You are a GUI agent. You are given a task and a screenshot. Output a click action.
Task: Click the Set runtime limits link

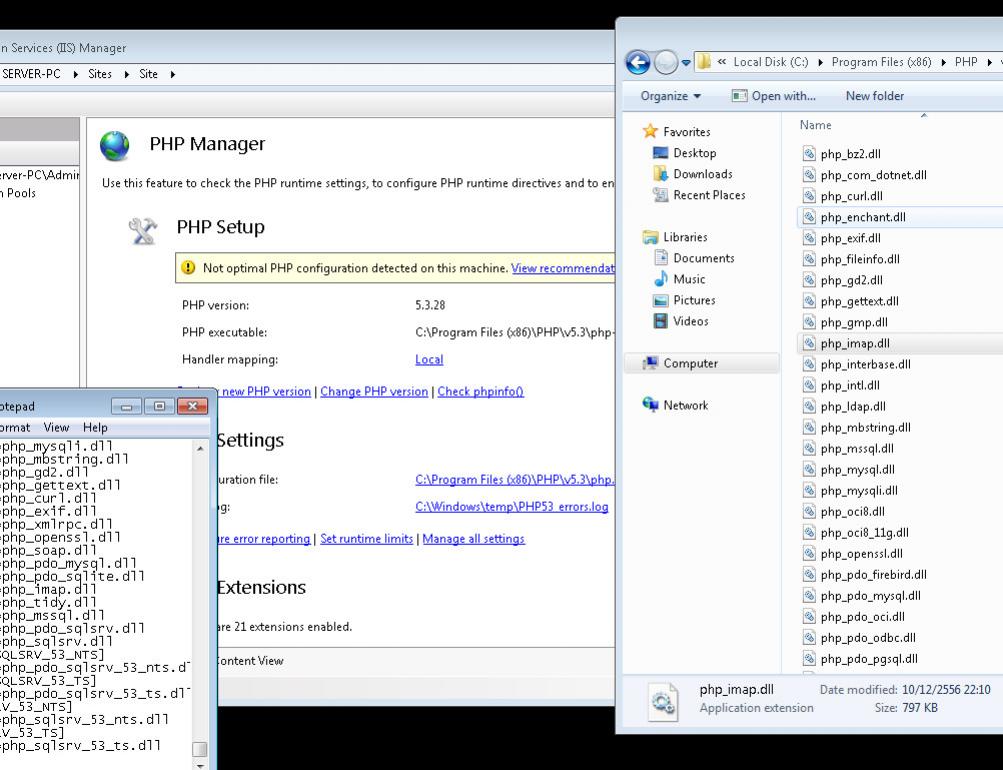coord(367,539)
